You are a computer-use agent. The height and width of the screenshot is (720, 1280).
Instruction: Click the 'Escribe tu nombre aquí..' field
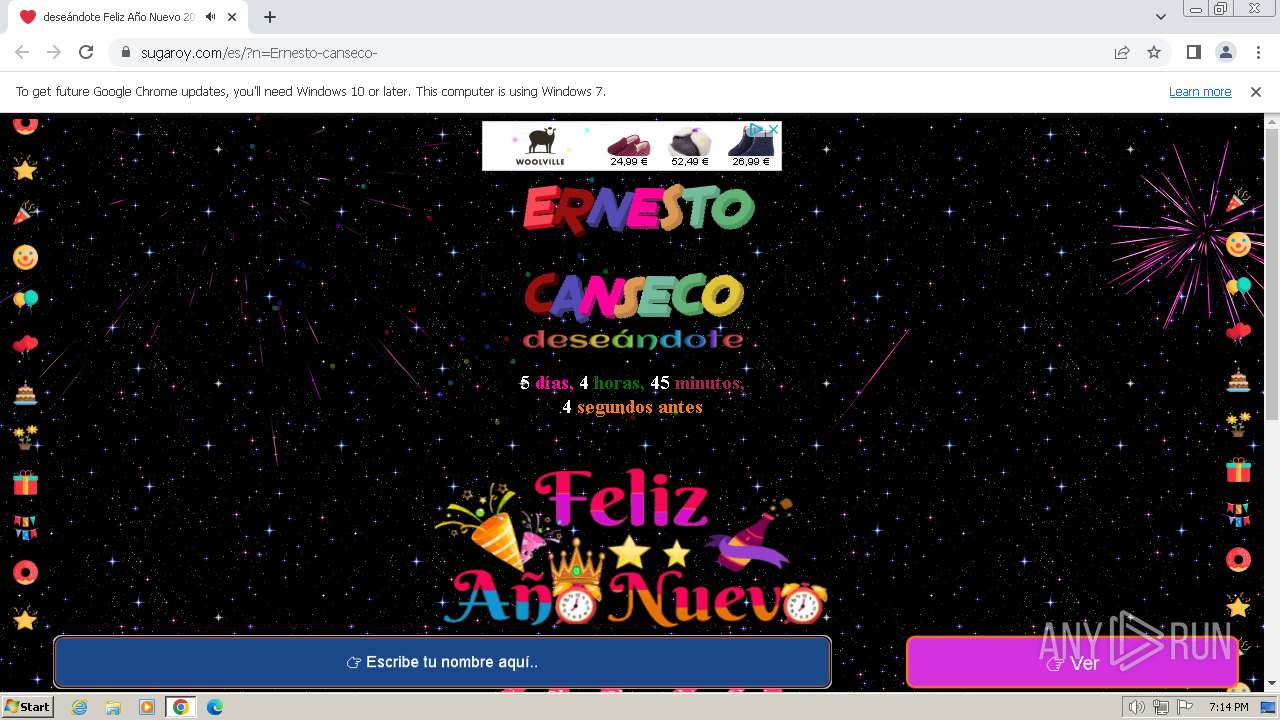[x=442, y=662]
